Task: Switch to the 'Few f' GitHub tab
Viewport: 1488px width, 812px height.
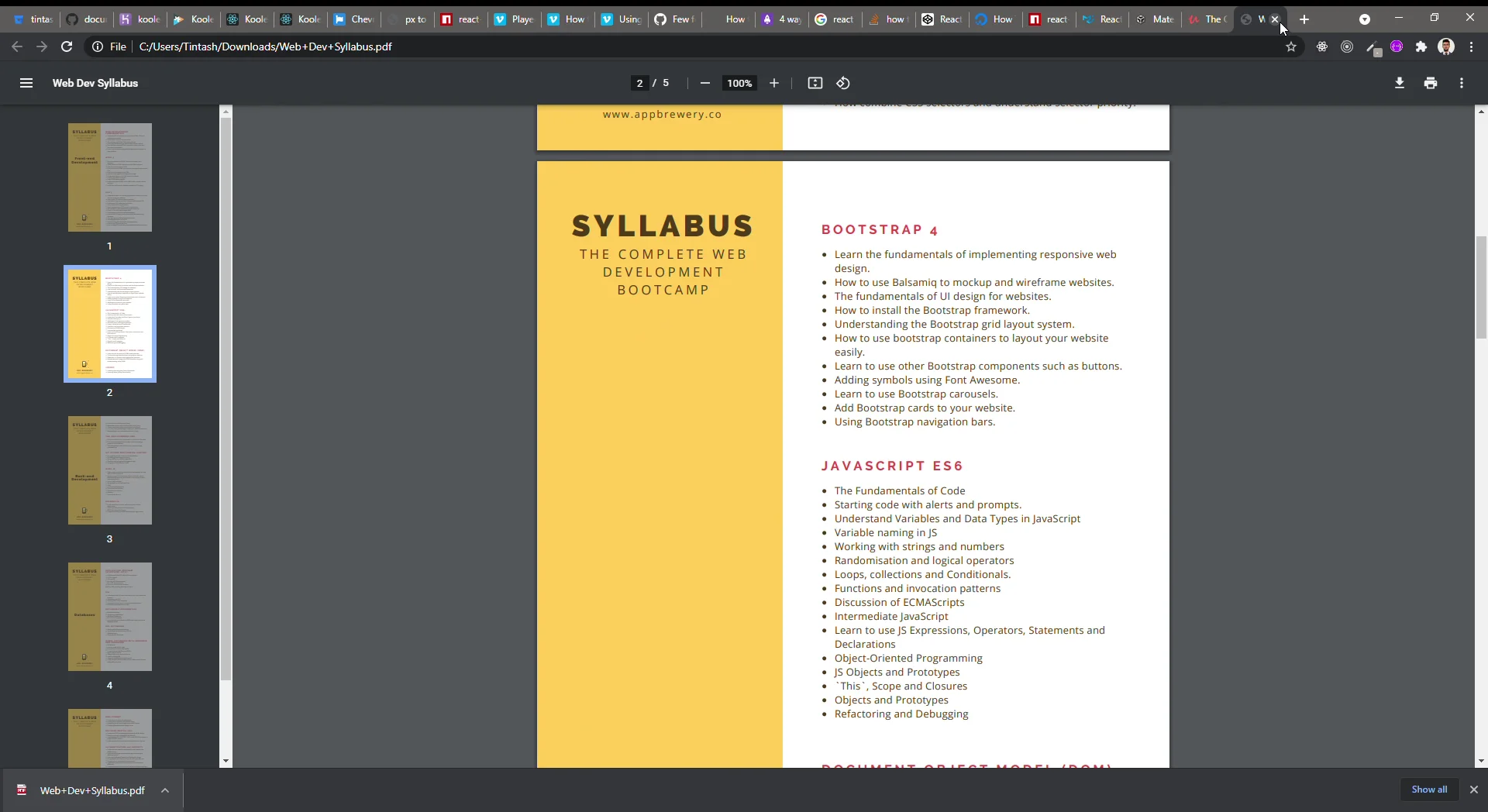Action: [675, 19]
